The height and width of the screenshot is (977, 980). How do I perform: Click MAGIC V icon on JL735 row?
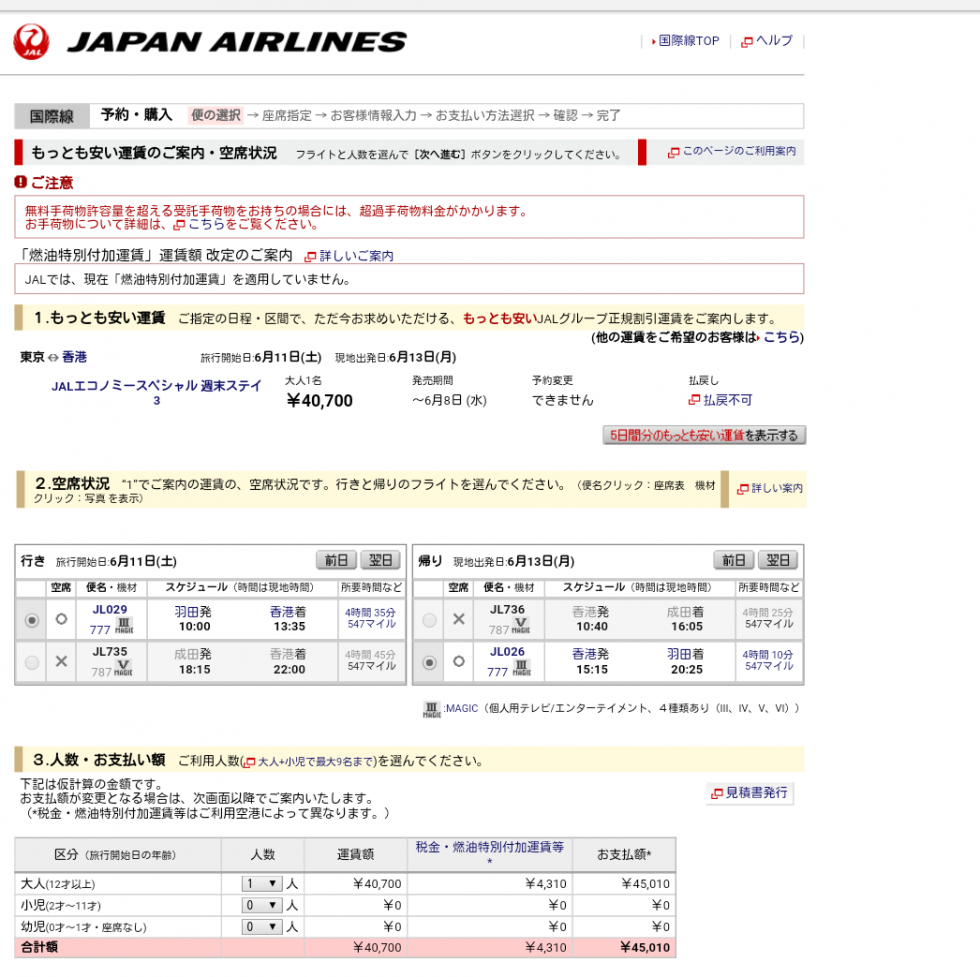[x=124, y=668]
